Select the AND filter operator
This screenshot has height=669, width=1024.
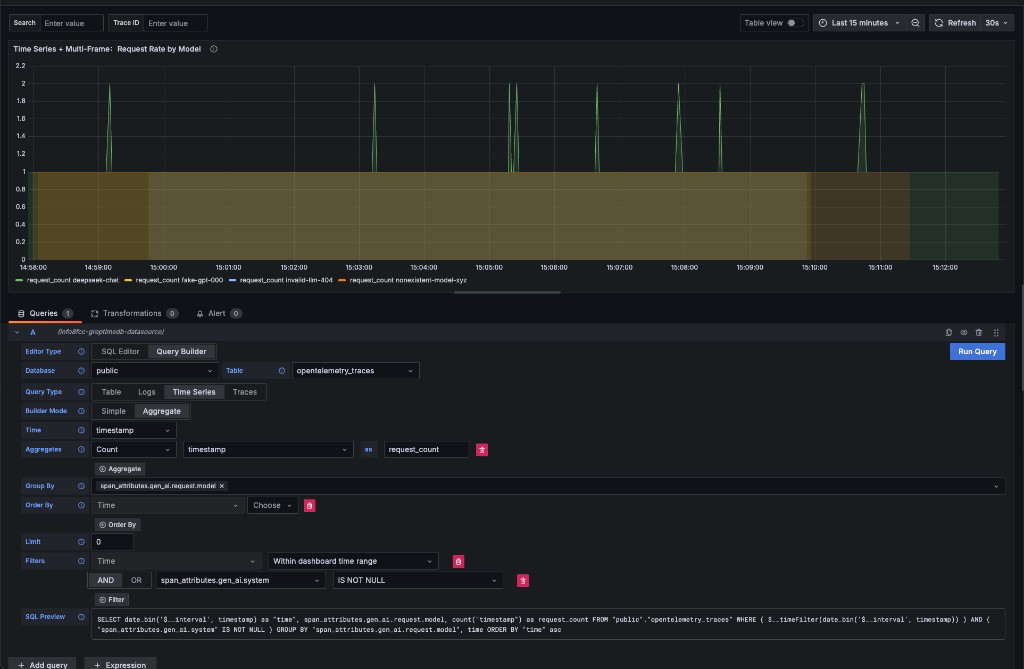106,580
